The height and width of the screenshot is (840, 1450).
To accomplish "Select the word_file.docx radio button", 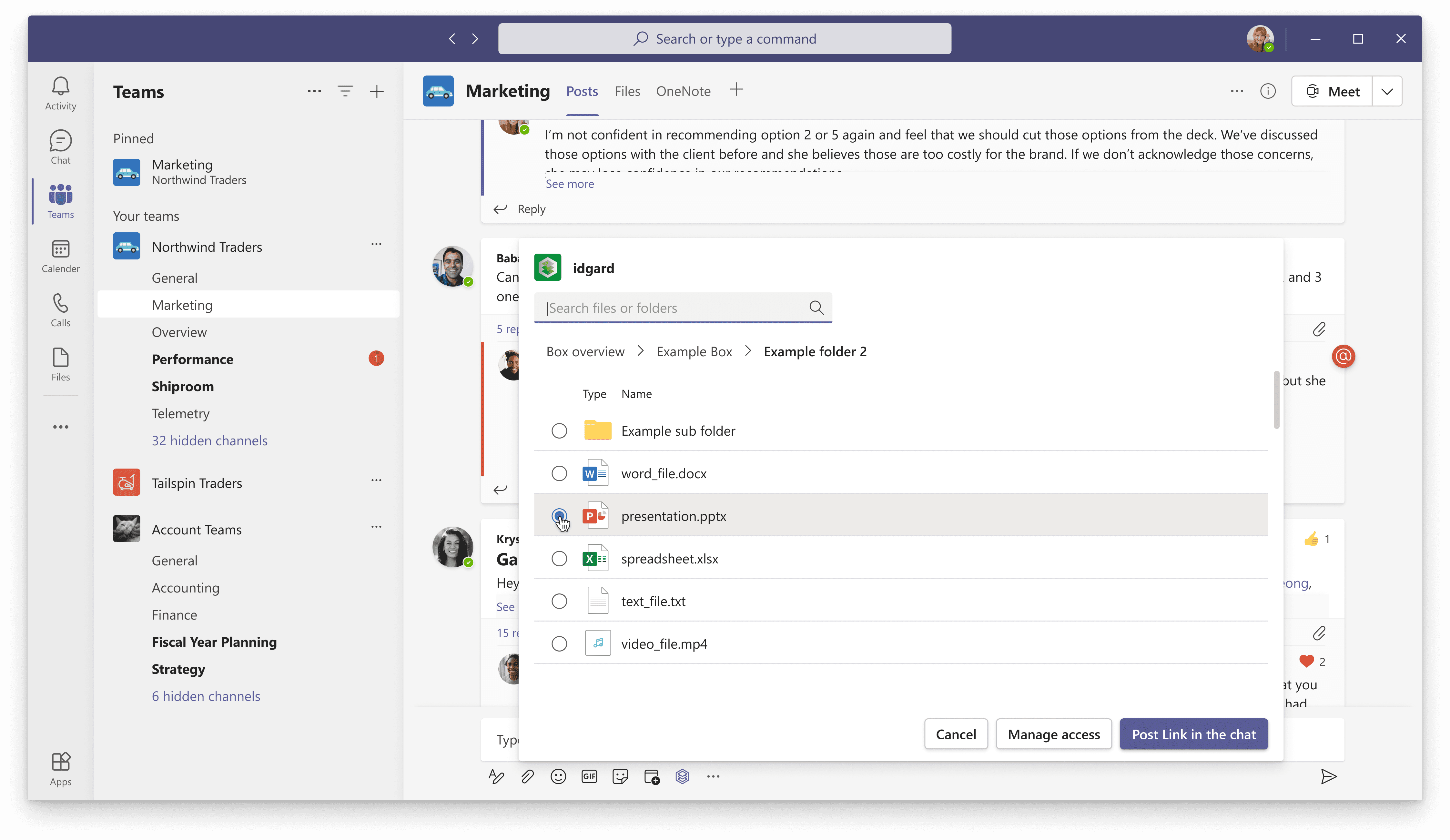I will point(559,473).
